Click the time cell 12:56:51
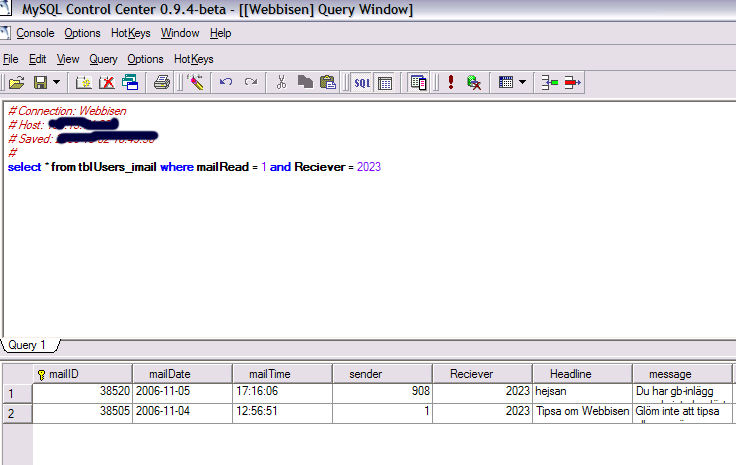Viewport: 736px width, 465px height. click(283, 413)
